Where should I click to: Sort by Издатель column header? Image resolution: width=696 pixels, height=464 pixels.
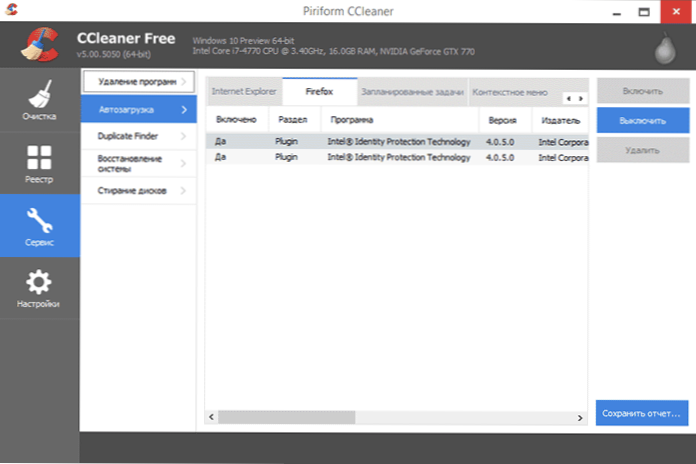point(560,120)
